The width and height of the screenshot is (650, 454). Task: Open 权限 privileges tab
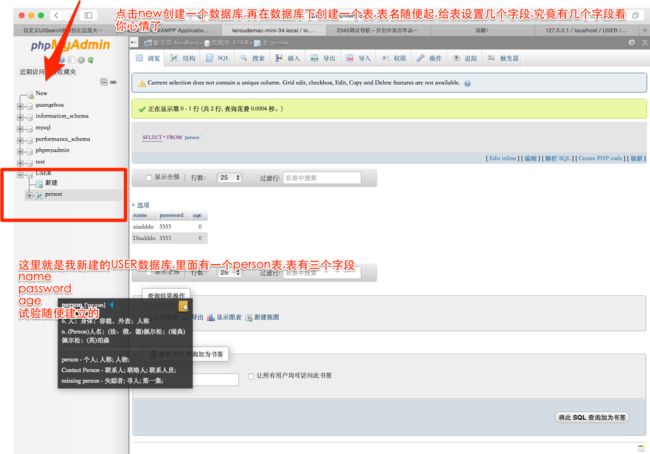(x=394, y=58)
